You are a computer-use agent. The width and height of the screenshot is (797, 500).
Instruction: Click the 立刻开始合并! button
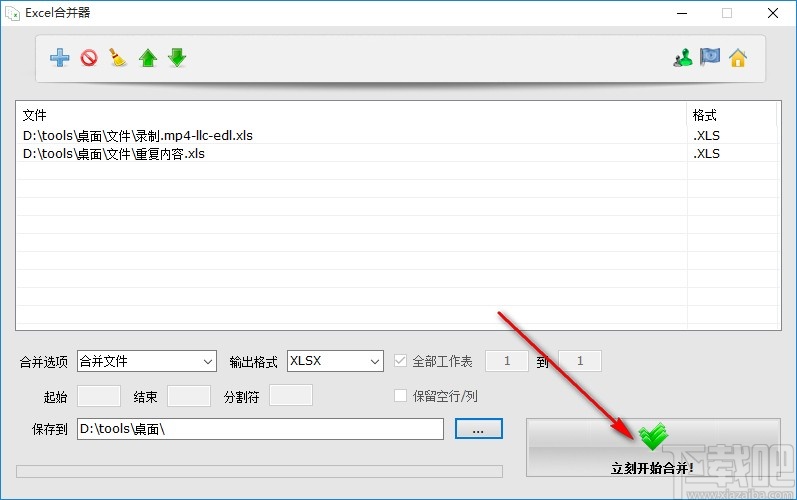coord(653,447)
